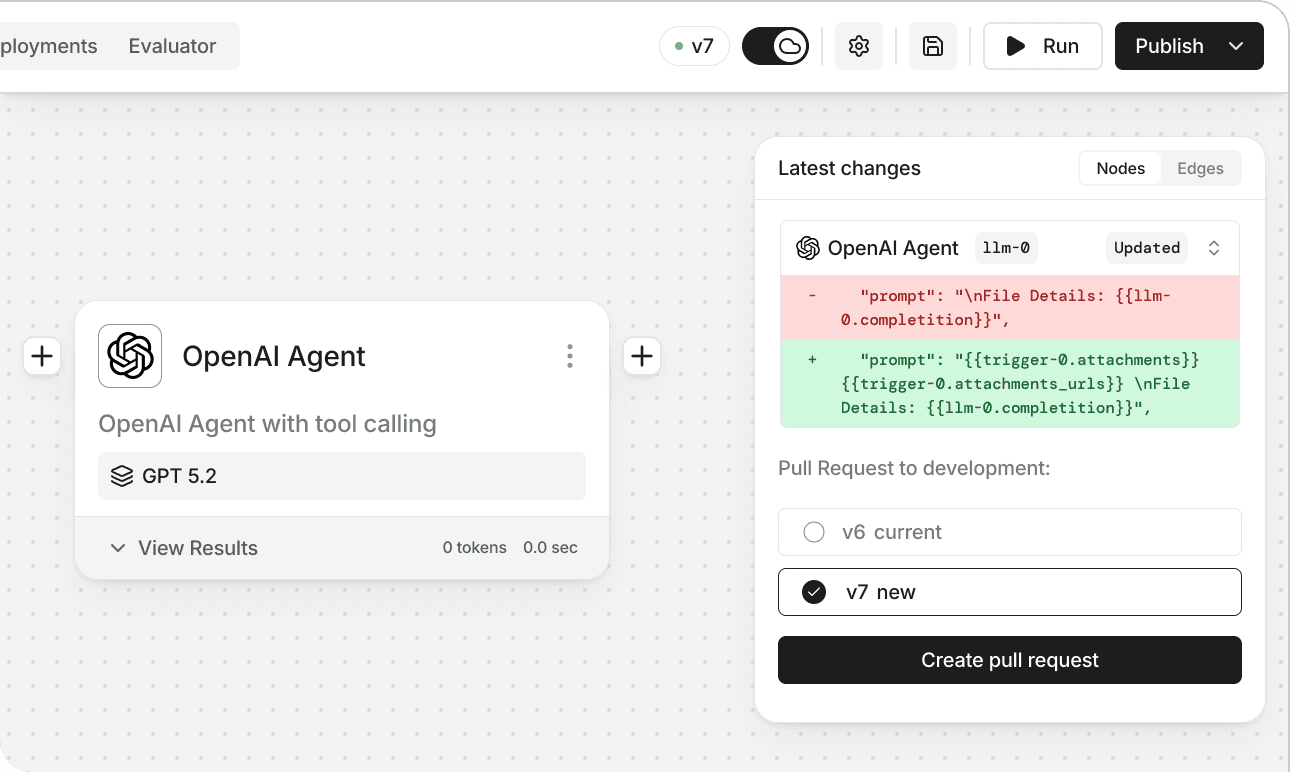
Task: Open the Publish dropdown arrow
Action: (x=1236, y=46)
